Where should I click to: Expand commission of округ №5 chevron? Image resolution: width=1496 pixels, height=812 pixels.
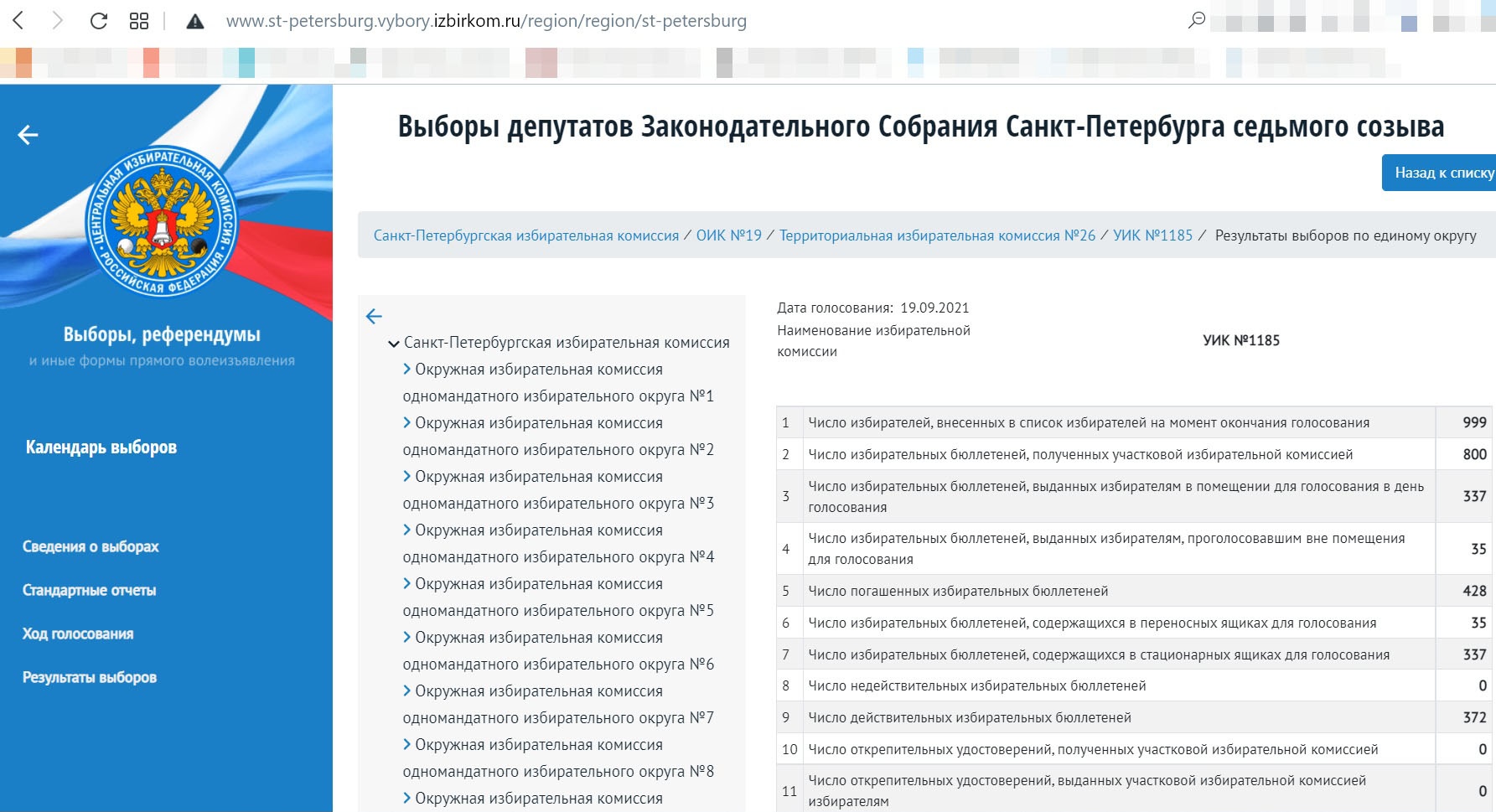406,583
